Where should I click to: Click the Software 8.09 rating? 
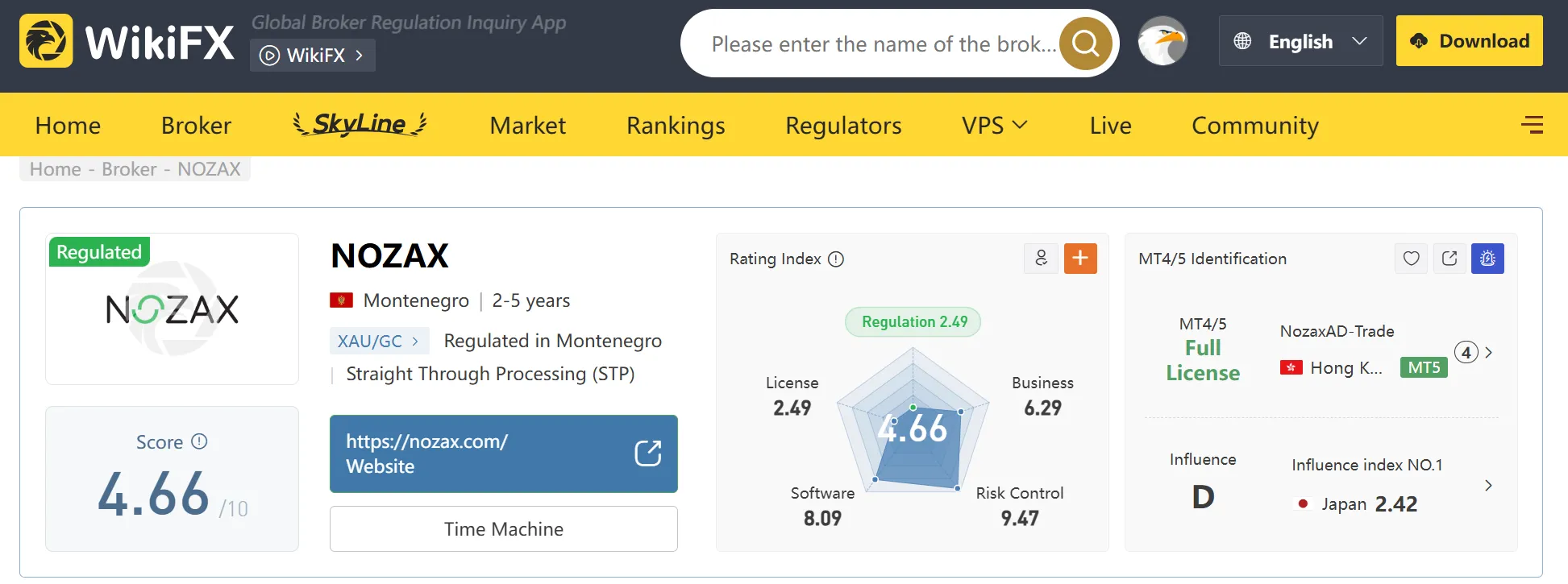point(822,506)
